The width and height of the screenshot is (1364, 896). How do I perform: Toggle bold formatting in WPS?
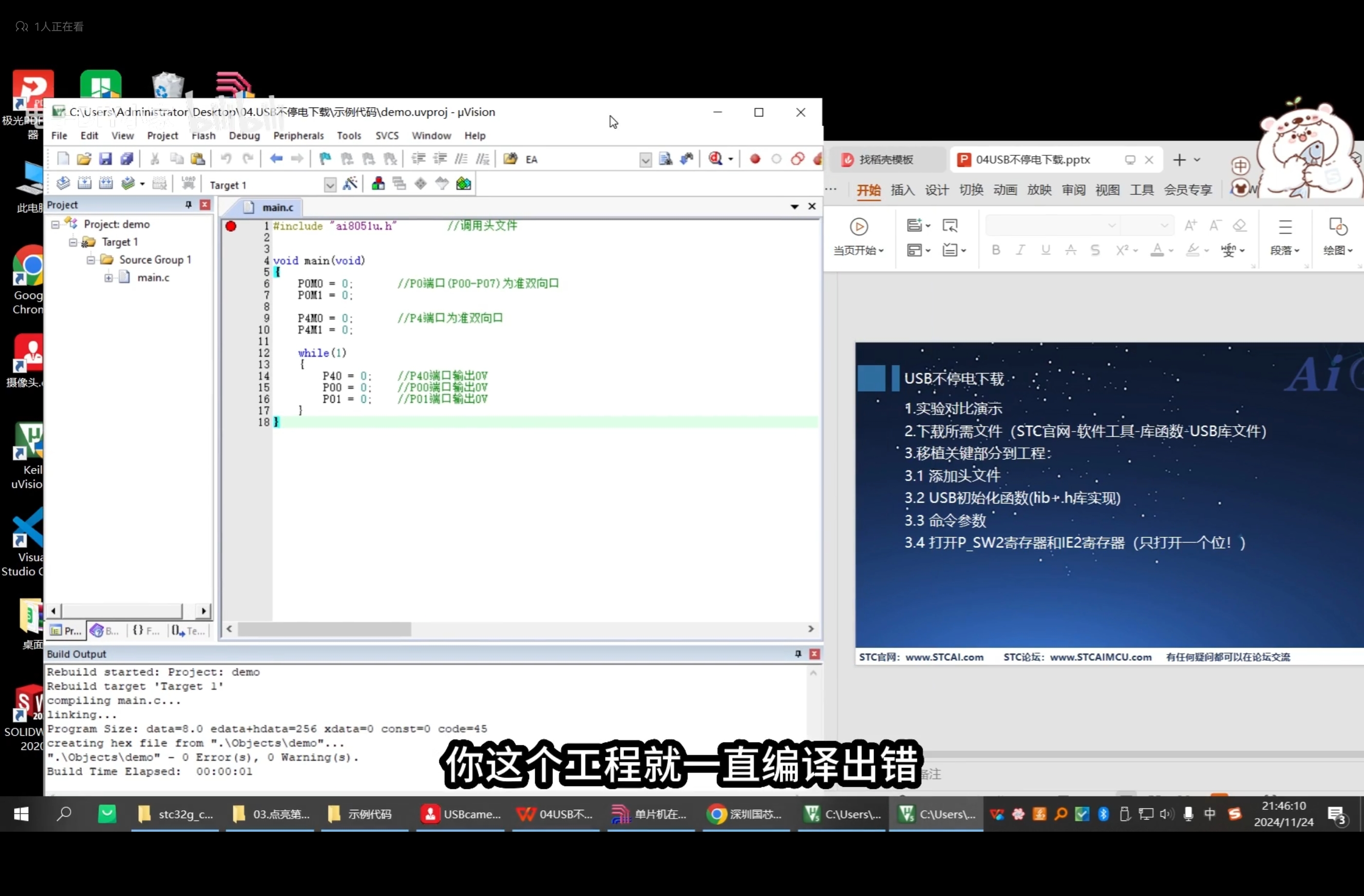[x=996, y=250]
